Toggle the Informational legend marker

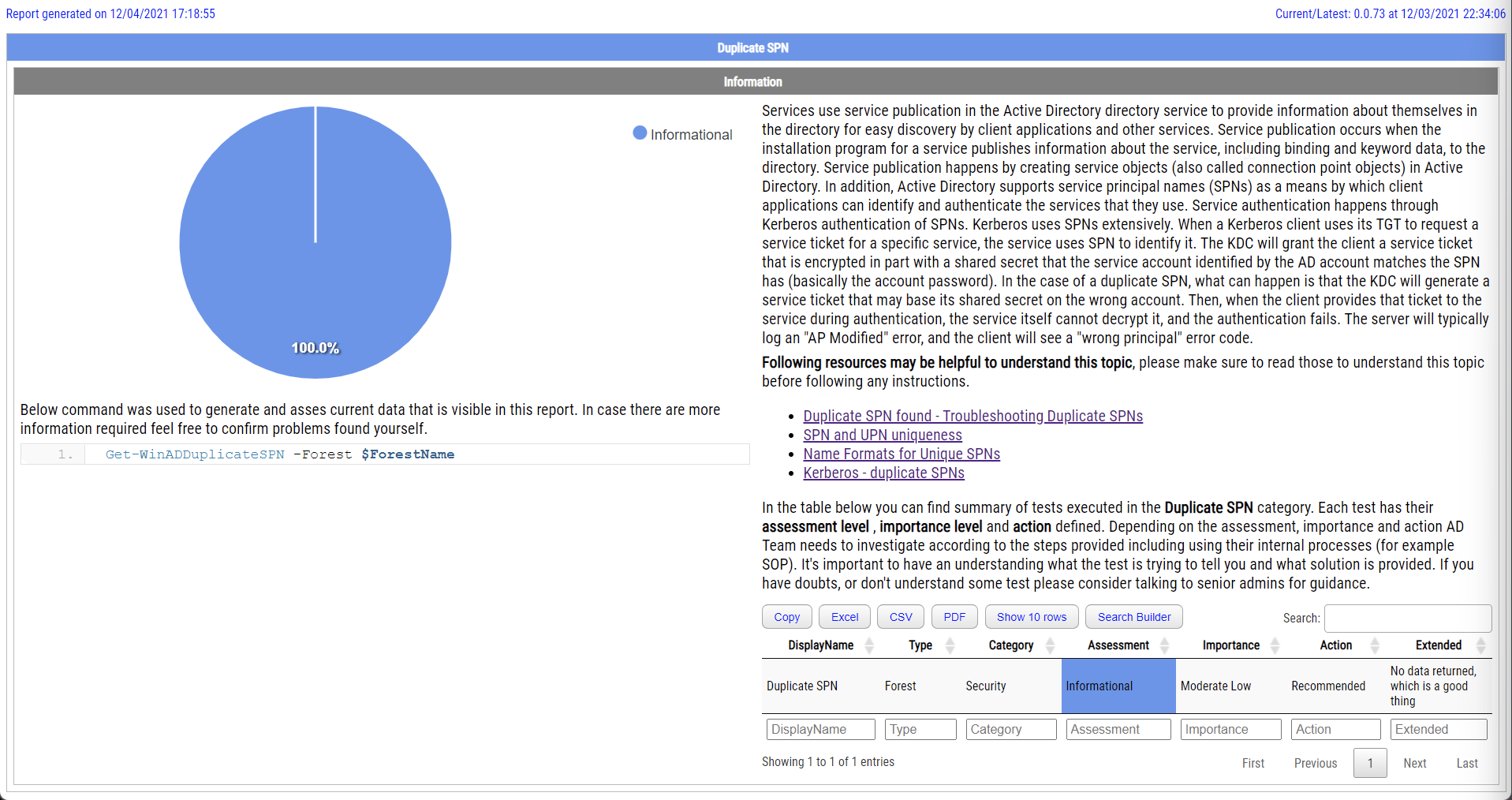click(640, 133)
